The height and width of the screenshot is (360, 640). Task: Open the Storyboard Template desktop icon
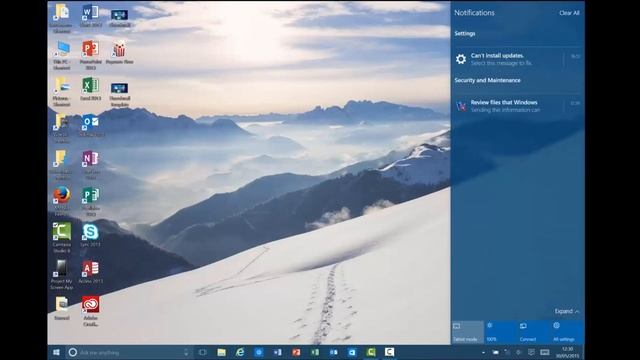coord(120,94)
